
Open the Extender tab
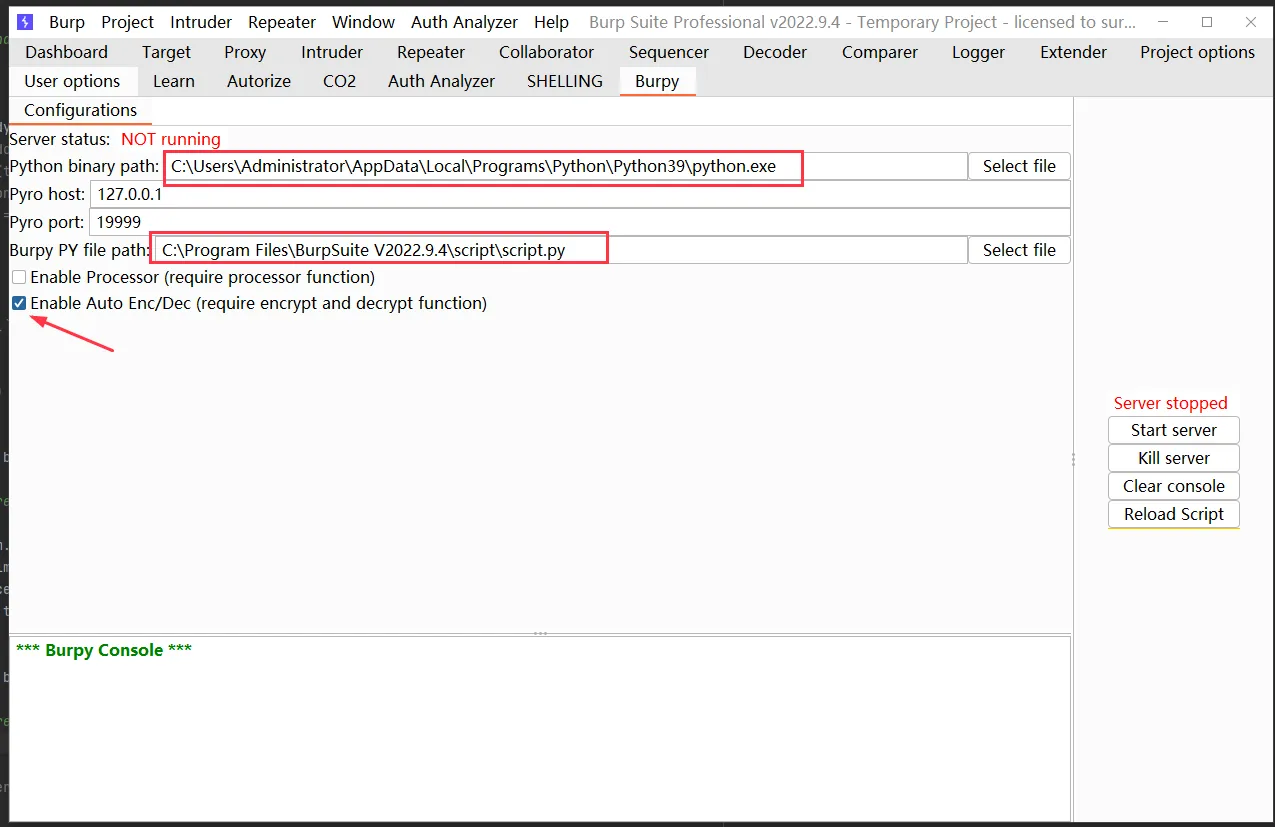point(1073,52)
